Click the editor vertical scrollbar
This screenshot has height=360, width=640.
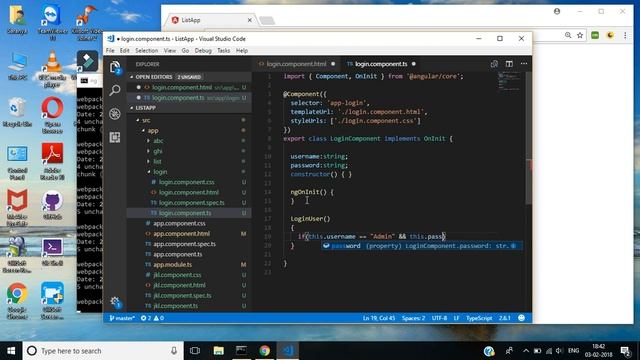click(x=529, y=139)
